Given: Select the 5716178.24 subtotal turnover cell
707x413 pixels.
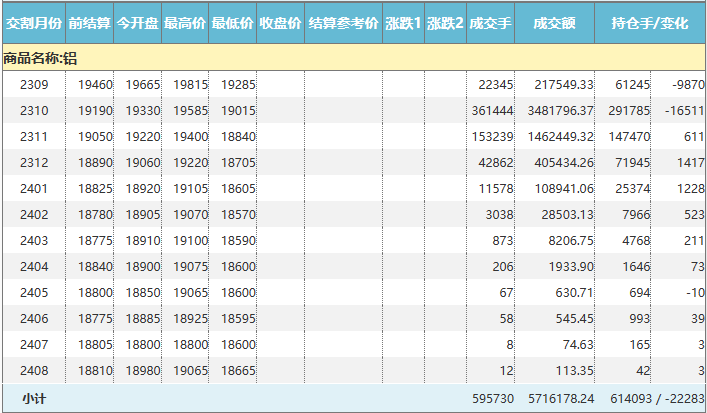Looking at the screenshot, I should pos(559,398).
